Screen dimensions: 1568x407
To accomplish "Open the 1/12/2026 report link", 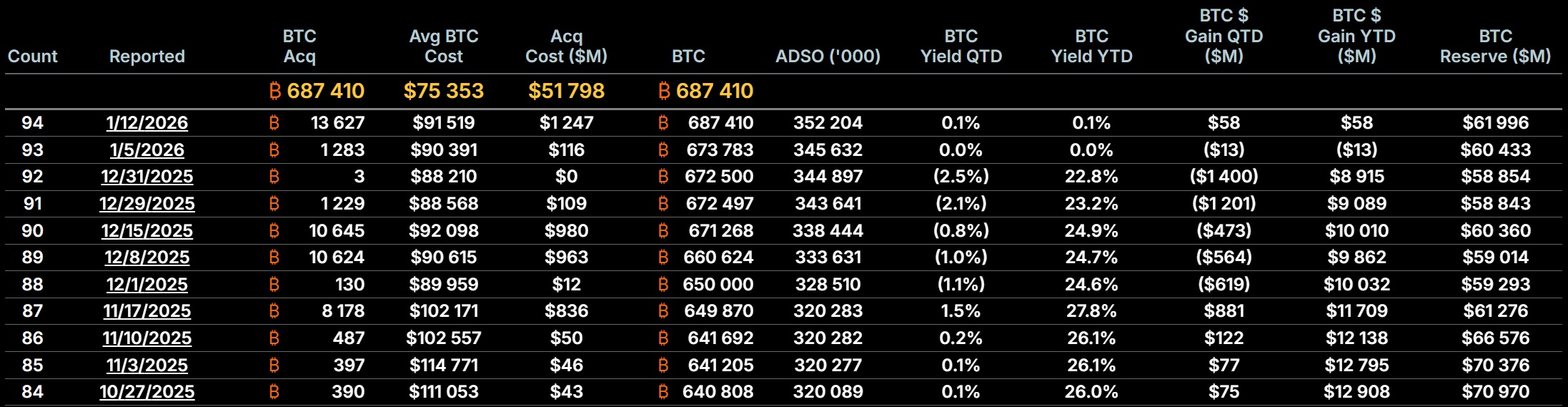I will (147, 123).
